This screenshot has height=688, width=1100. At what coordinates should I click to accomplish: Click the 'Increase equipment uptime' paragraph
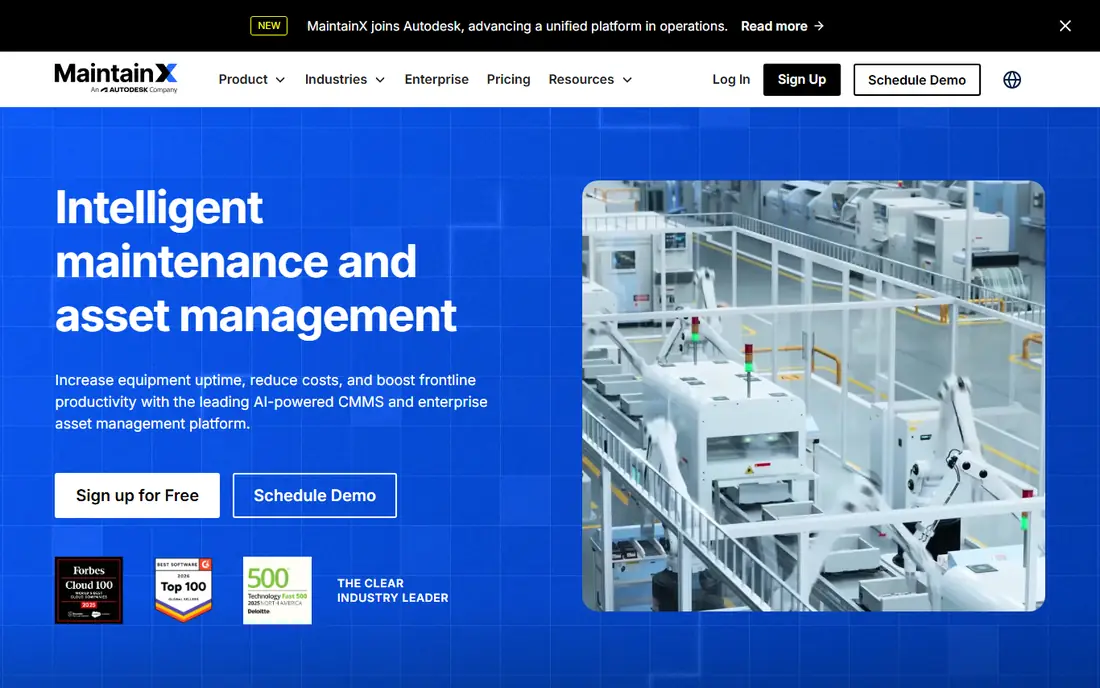point(271,402)
